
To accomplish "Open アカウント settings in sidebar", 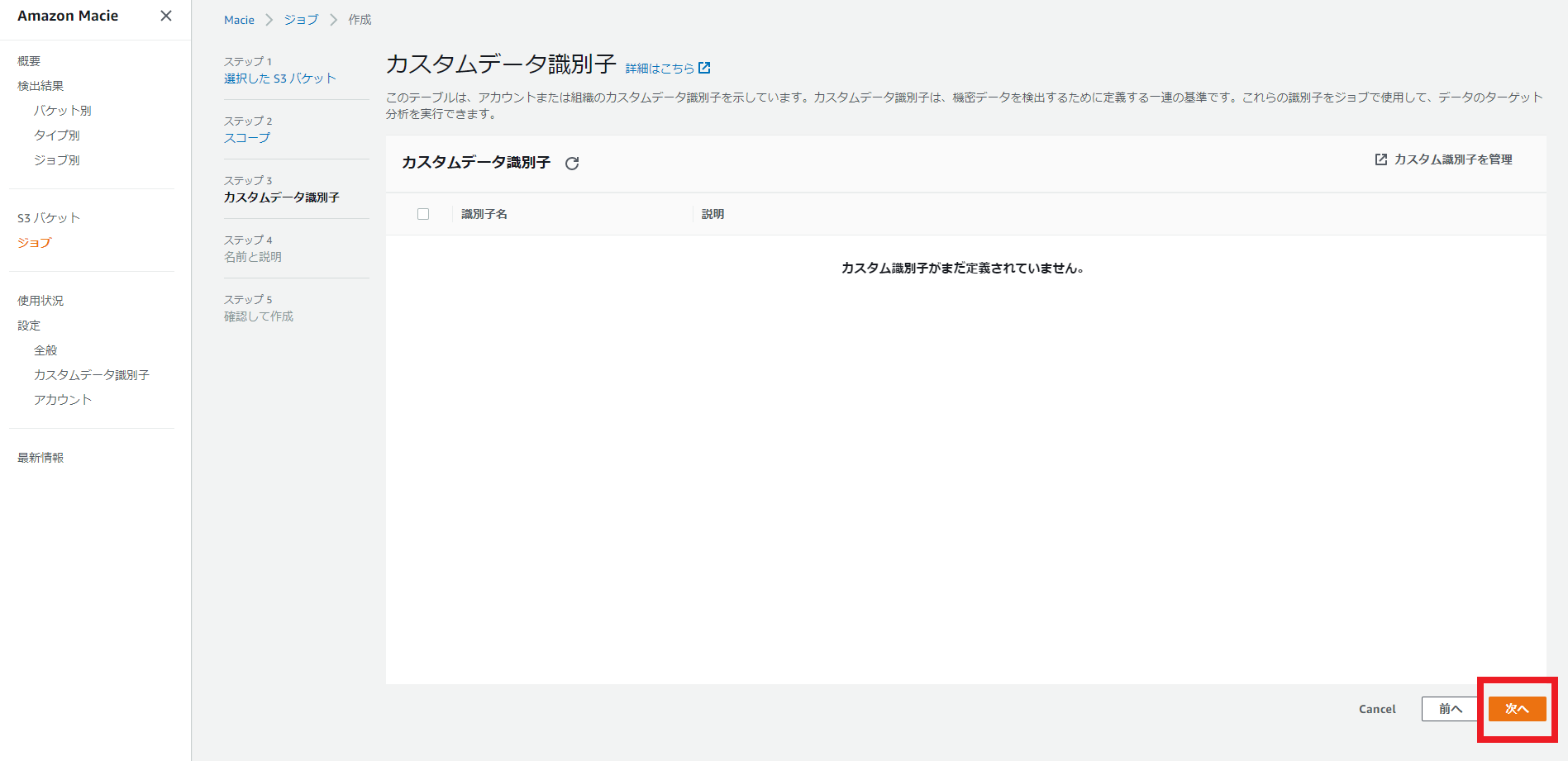I will tap(63, 400).
